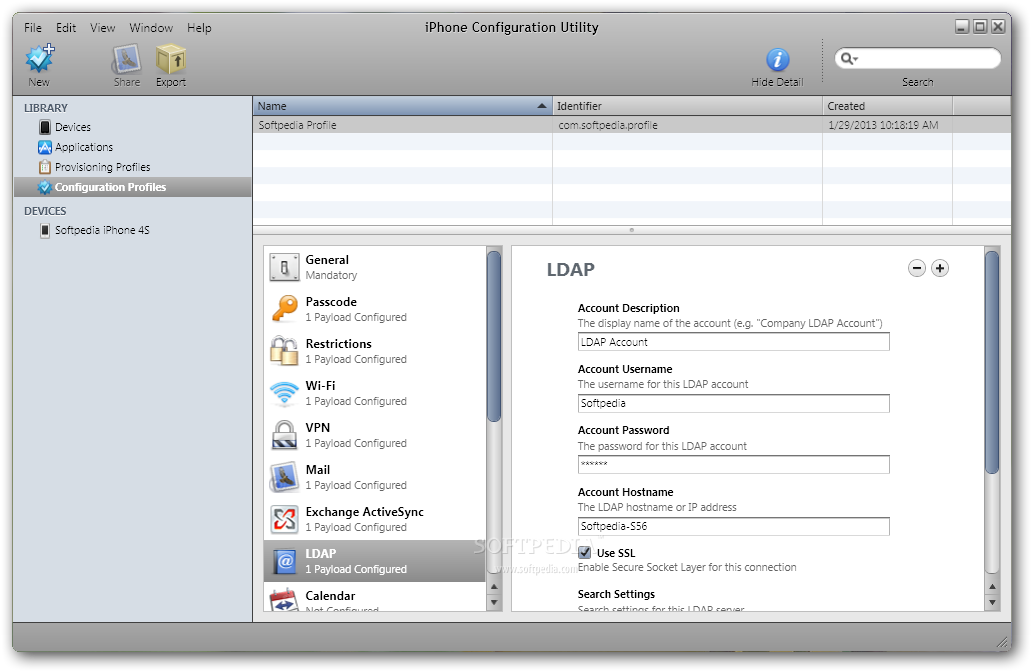Click the General Mandatory label

pyautogui.click(x=331, y=275)
